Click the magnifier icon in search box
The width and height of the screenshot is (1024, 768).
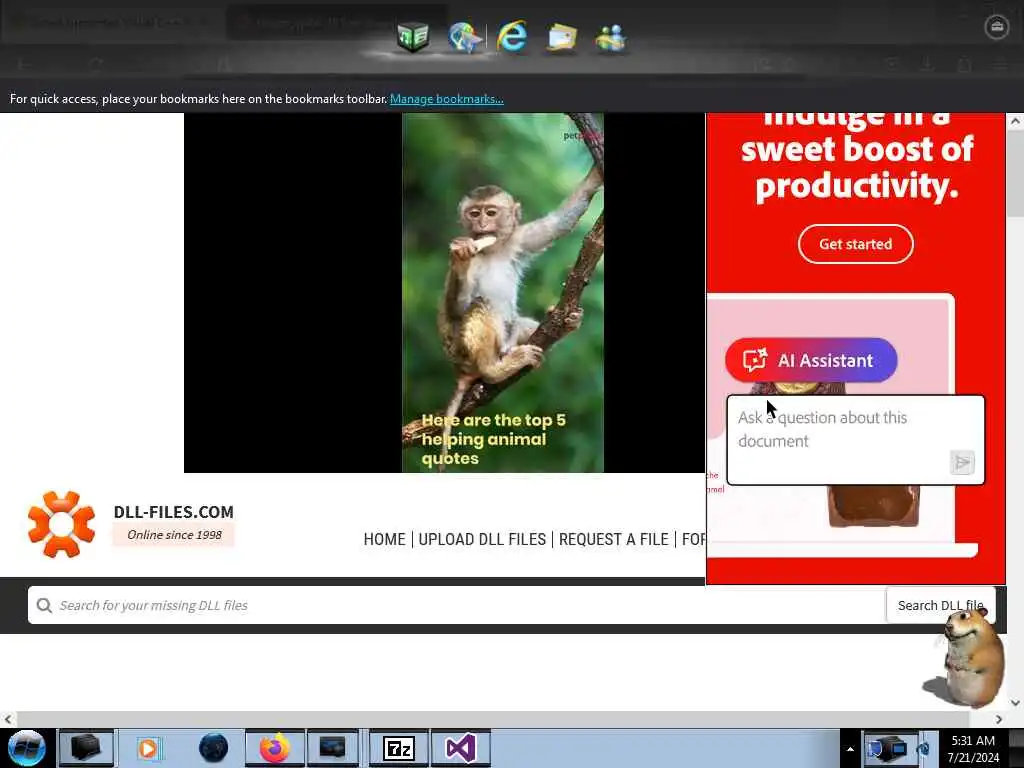pos(44,605)
